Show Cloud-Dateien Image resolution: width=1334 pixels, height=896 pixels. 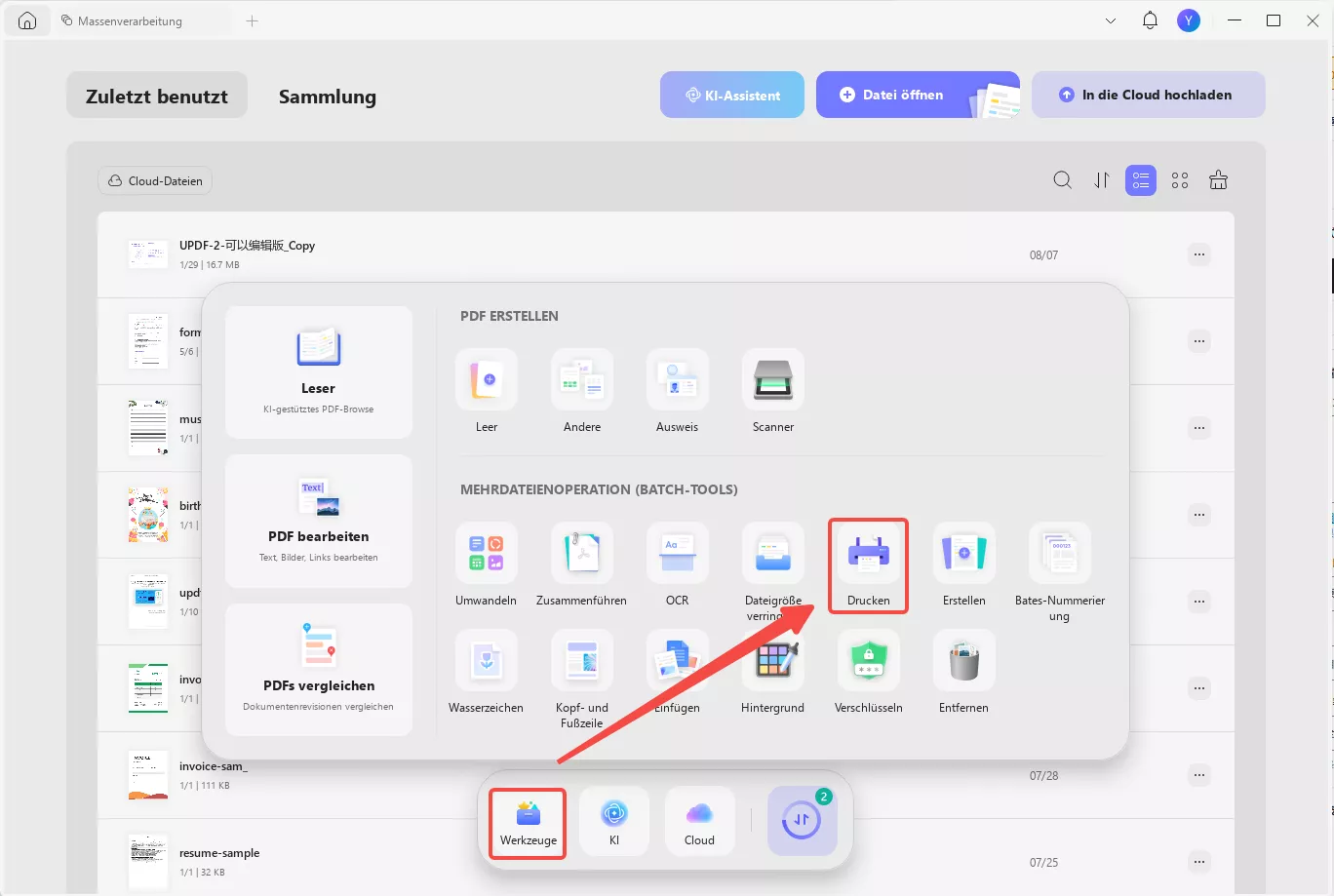(x=155, y=180)
